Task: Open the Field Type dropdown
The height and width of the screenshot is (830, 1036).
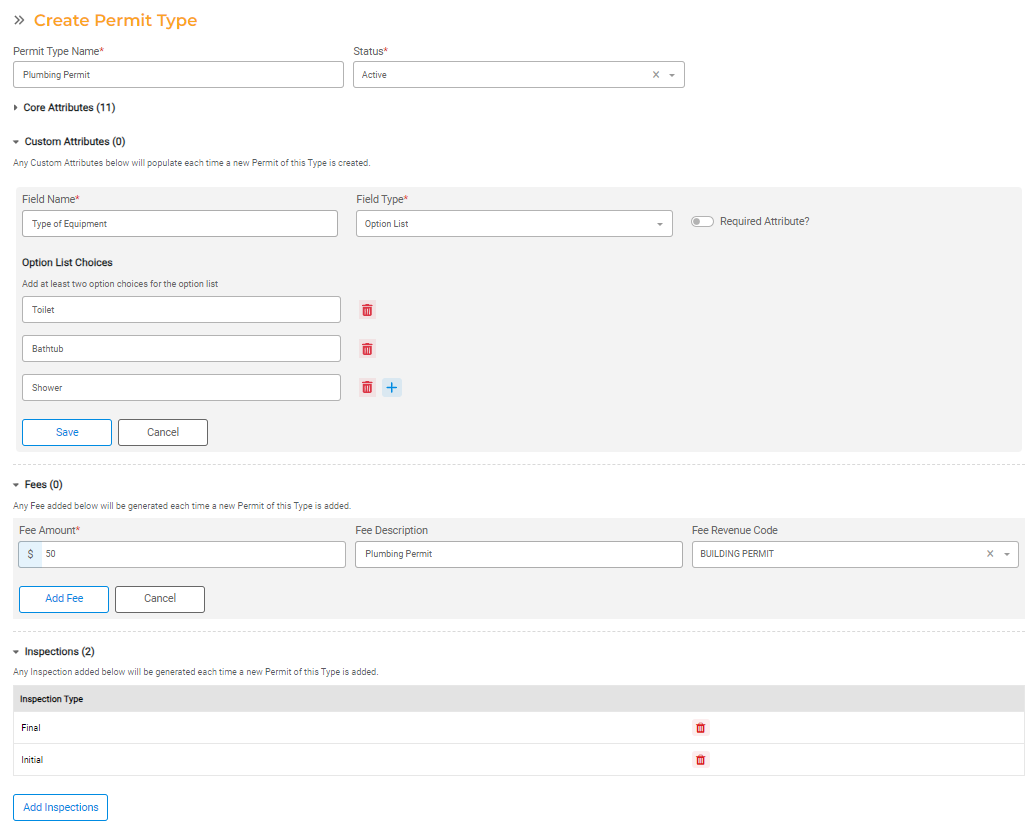Action: coord(659,224)
